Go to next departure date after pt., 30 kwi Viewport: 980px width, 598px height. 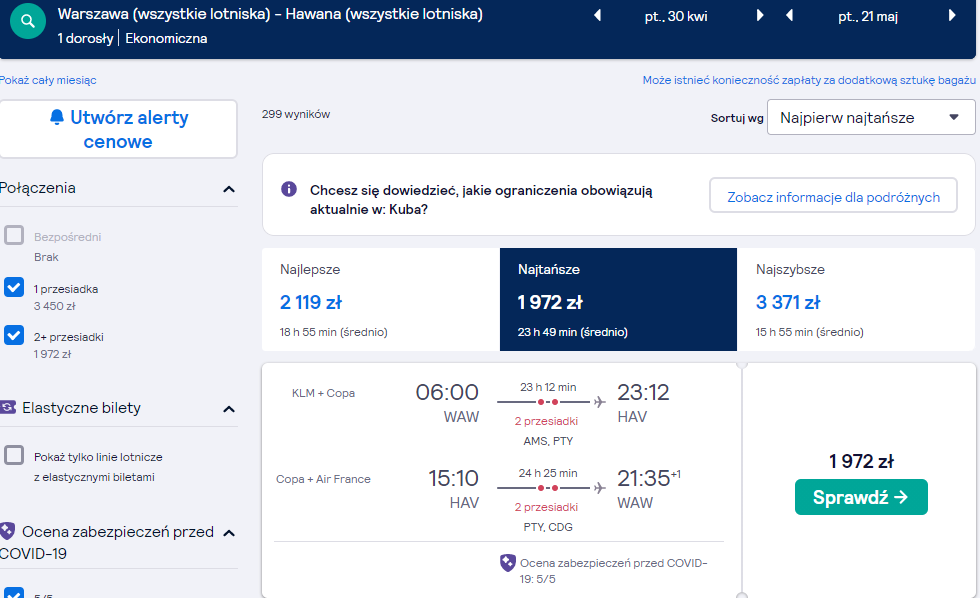coord(759,15)
